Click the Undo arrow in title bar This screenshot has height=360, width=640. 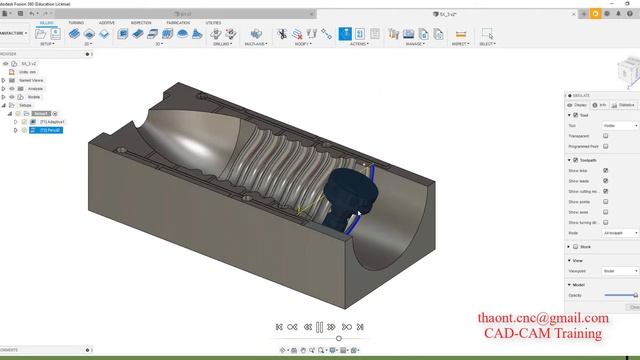32,13
